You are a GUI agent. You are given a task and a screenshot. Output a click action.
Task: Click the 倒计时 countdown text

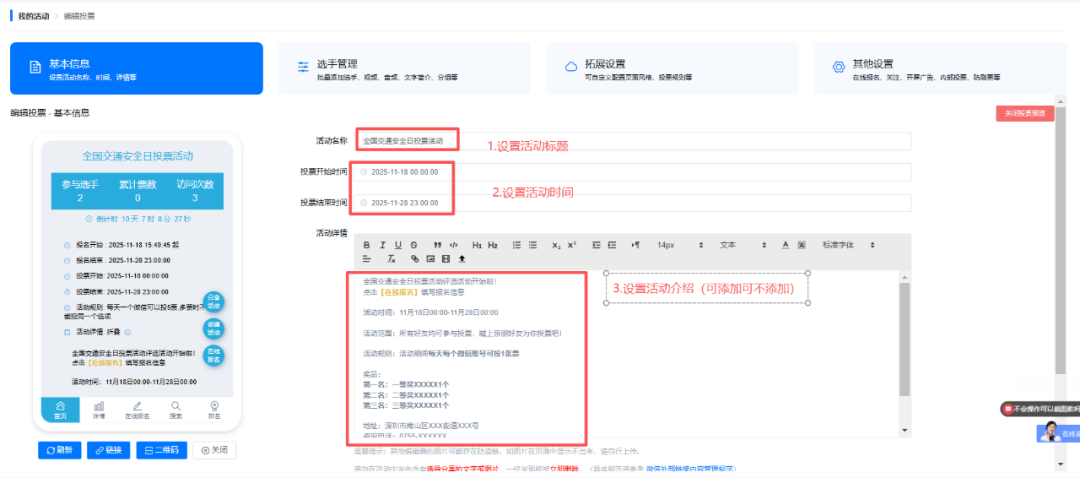136,218
